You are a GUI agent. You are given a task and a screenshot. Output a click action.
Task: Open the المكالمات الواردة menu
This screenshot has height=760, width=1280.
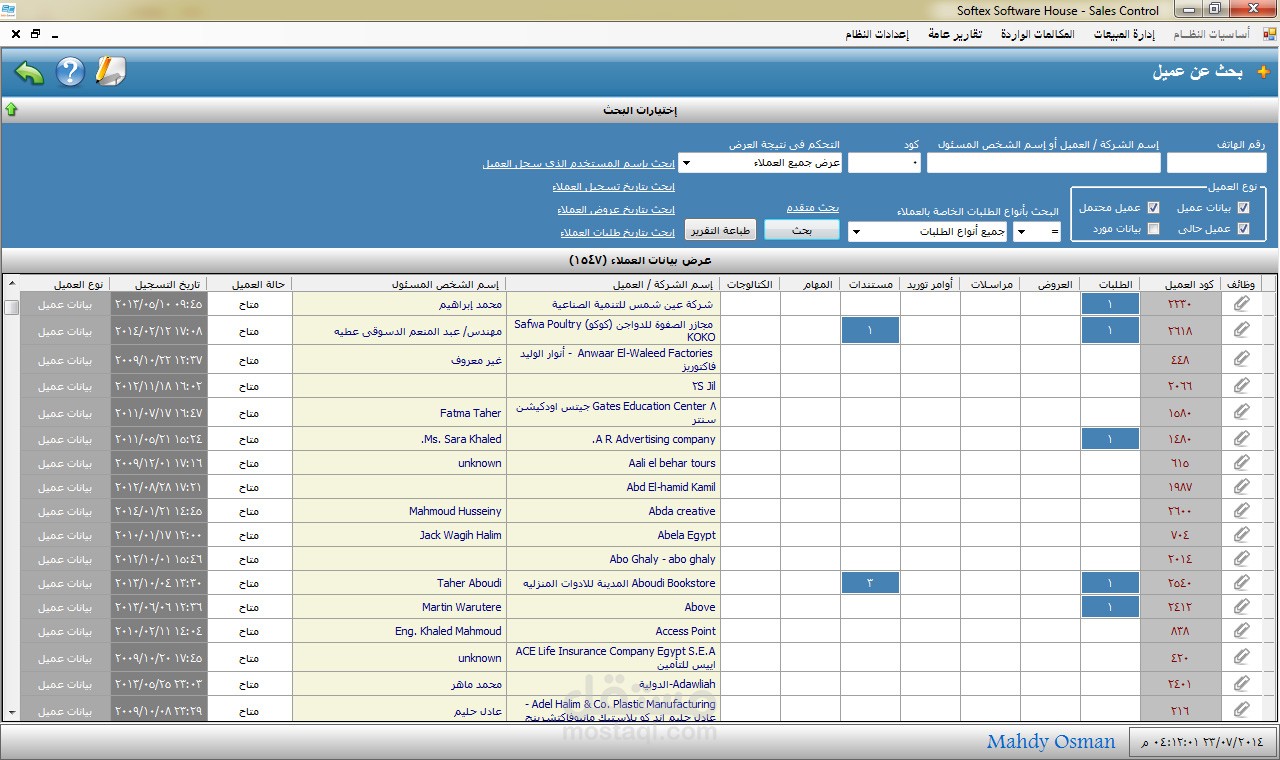[1037, 34]
